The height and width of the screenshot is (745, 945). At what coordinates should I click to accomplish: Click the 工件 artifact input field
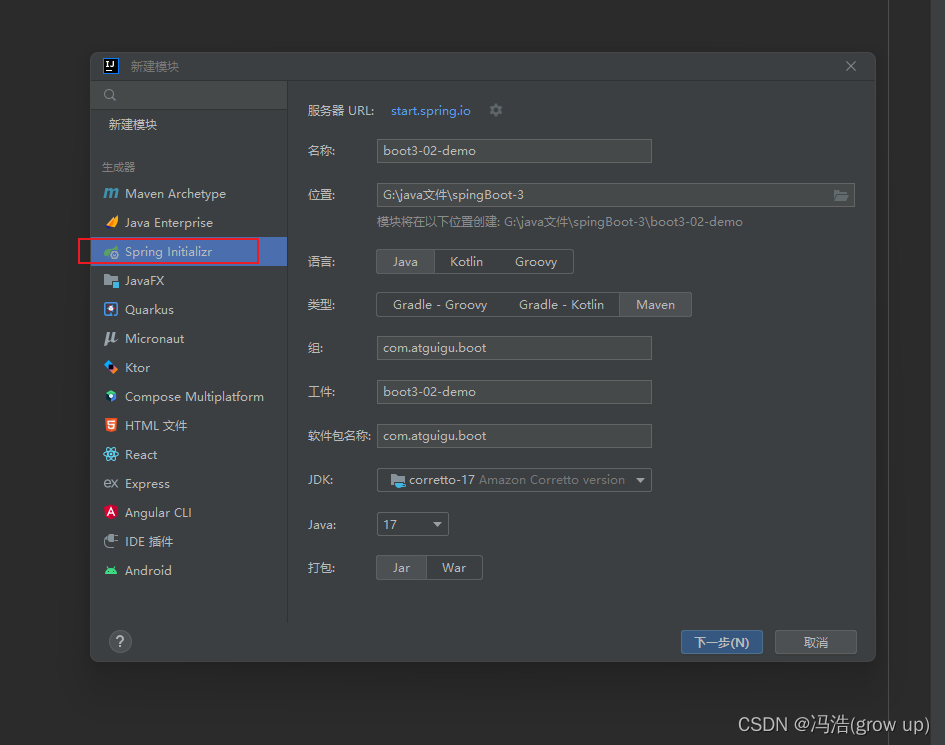[x=514, y=392]
